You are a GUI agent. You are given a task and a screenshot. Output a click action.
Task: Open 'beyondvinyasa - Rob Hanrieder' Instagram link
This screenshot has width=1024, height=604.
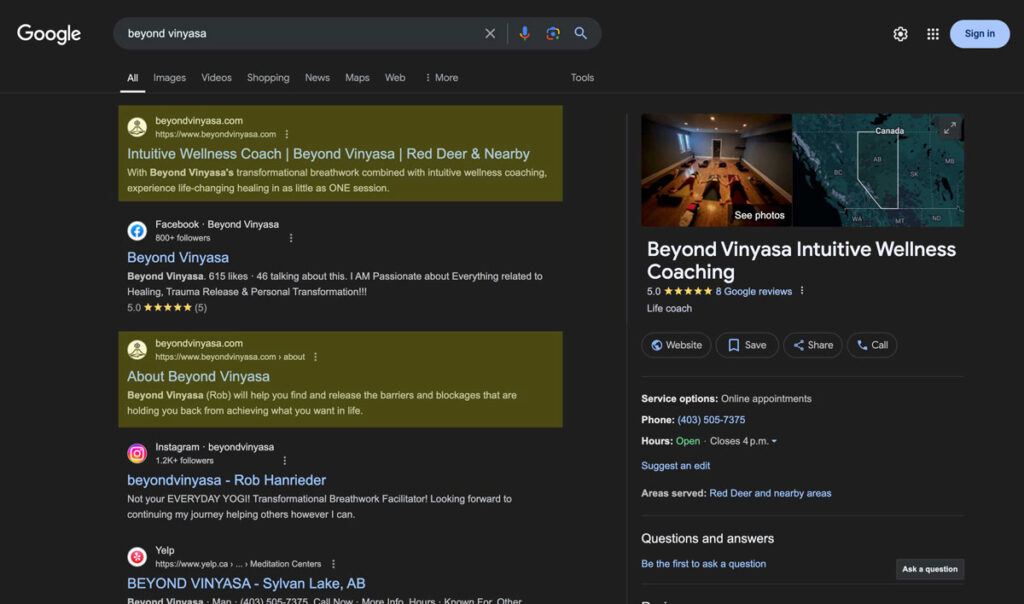coord(227,481)
